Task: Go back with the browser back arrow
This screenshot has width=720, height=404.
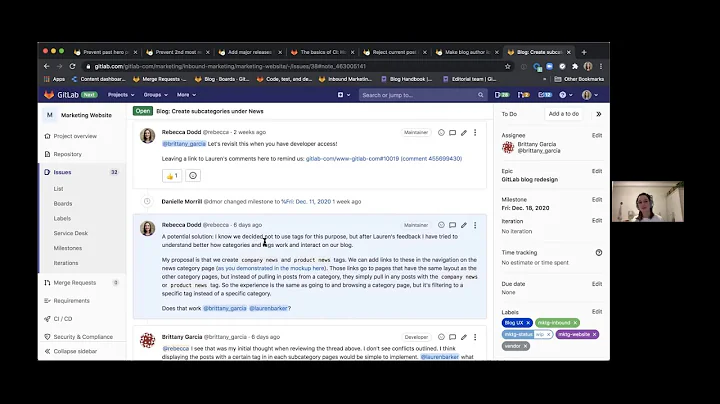Action: pos(46,66)
